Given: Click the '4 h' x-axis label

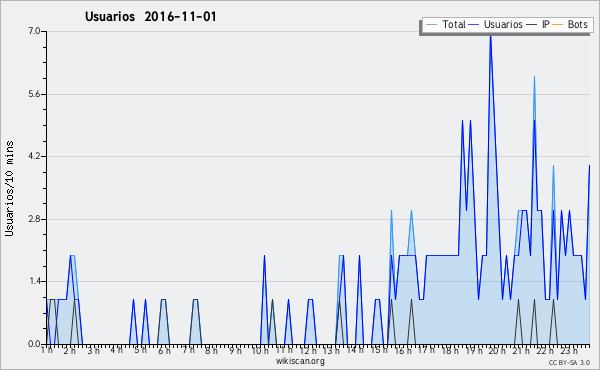Looking at the screenshot, I should pyautogui.click(x=116, y=350).
